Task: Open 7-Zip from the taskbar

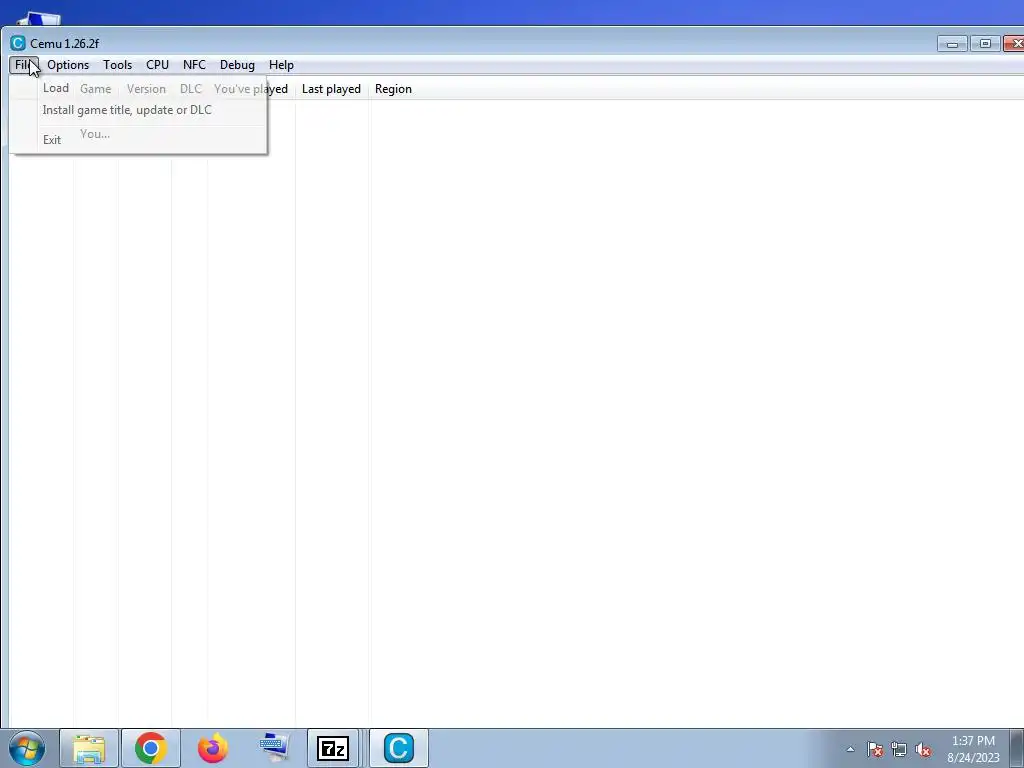Action: (333, 748)
